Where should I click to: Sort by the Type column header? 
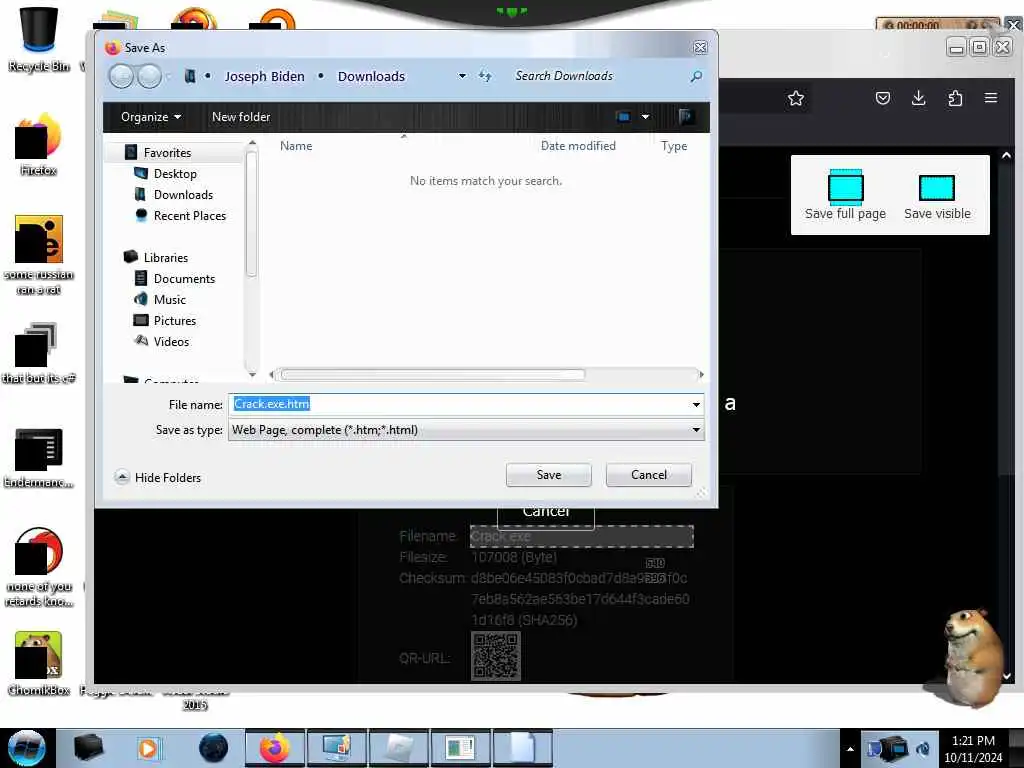point(673,146)
